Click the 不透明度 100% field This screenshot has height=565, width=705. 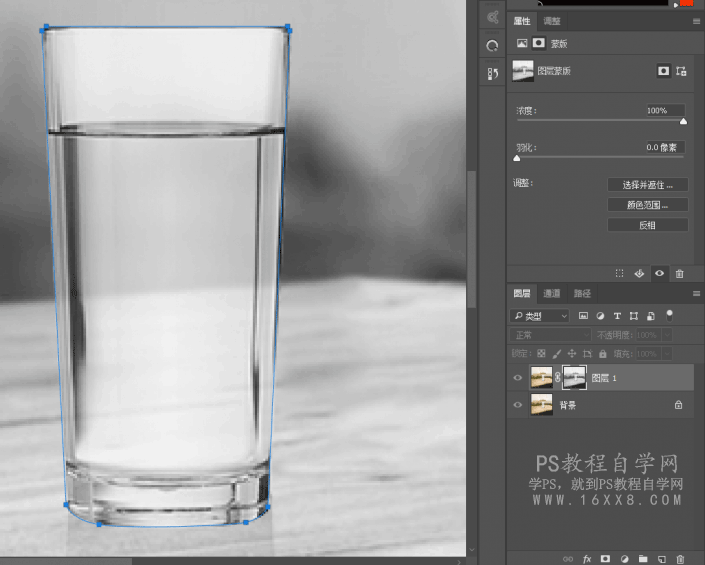pyautogui.click(x=649, y=335)
